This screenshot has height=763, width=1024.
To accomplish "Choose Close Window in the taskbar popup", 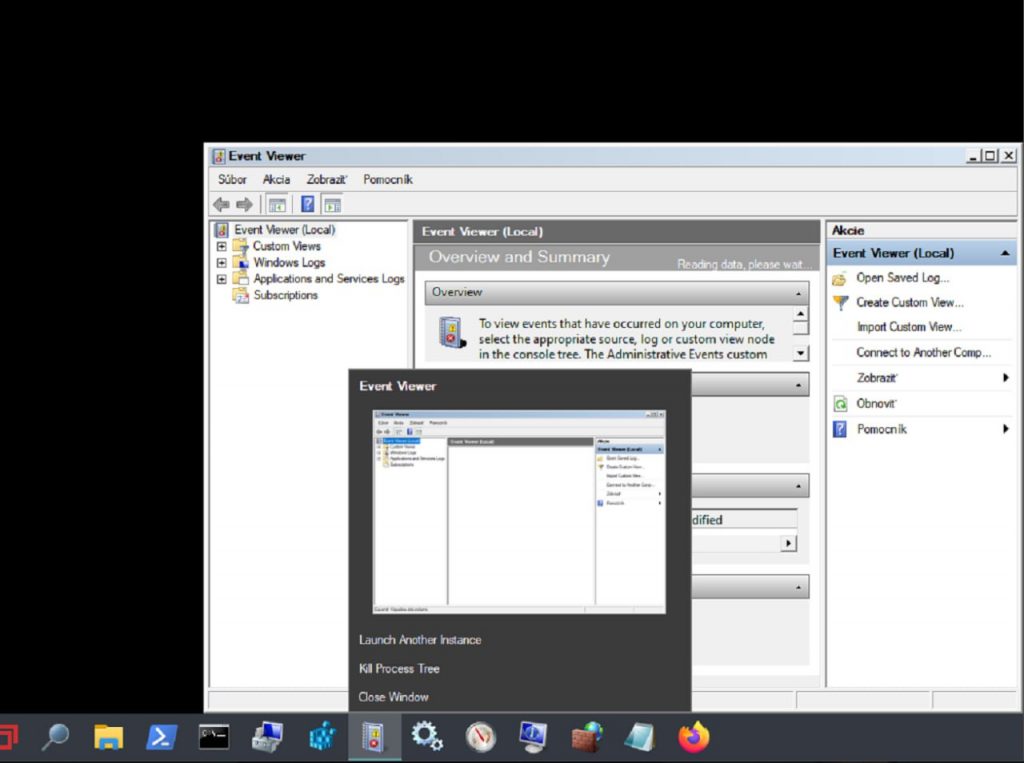I will [x=393, y=697].
